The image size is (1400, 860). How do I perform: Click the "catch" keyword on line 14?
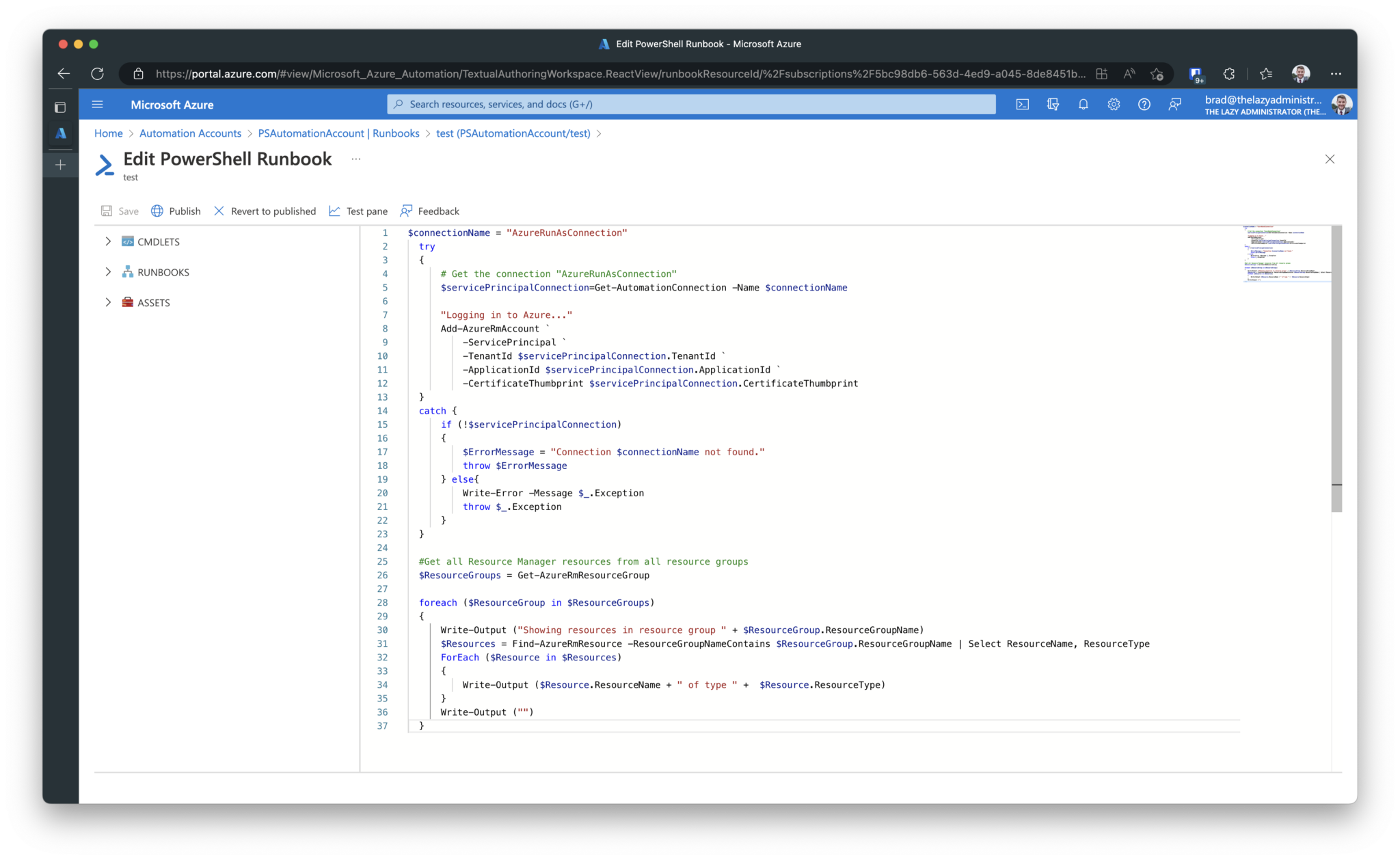click(433, 411)
